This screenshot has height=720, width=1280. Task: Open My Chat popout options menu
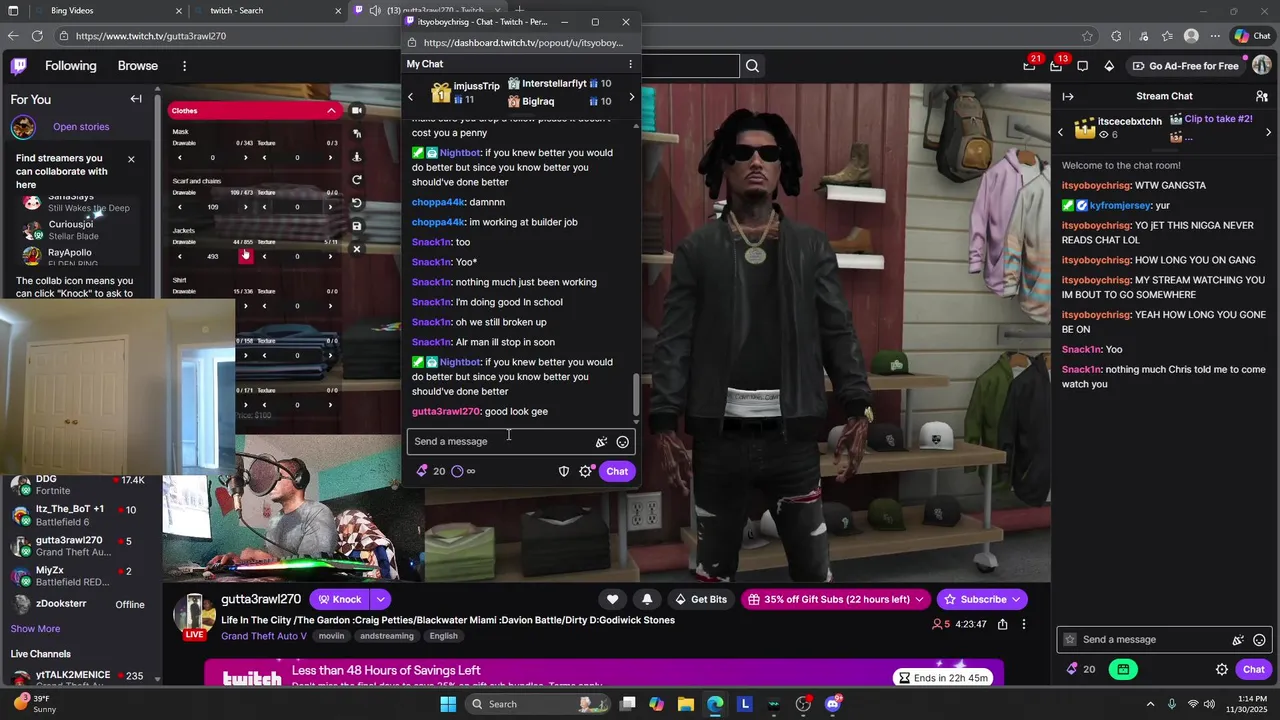630,64
